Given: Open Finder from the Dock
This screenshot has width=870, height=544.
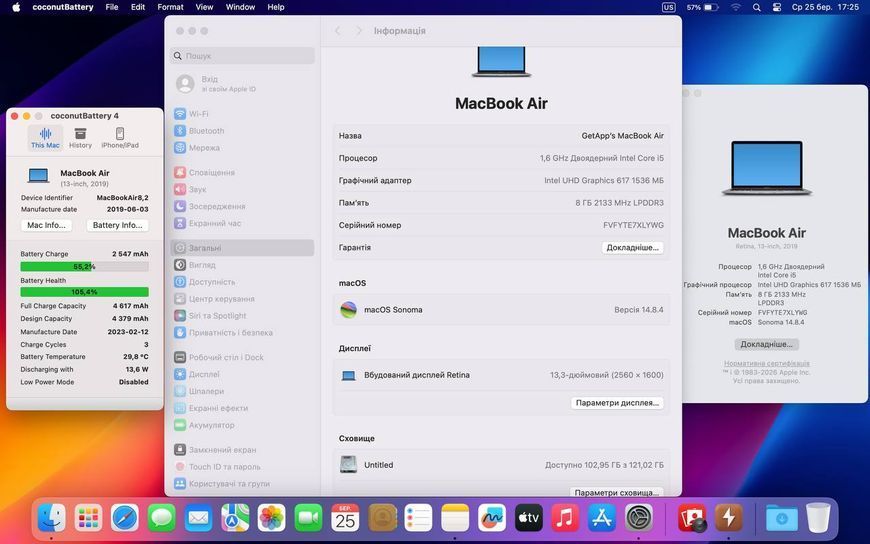Looking at the screenshot, I should point(52,518).
